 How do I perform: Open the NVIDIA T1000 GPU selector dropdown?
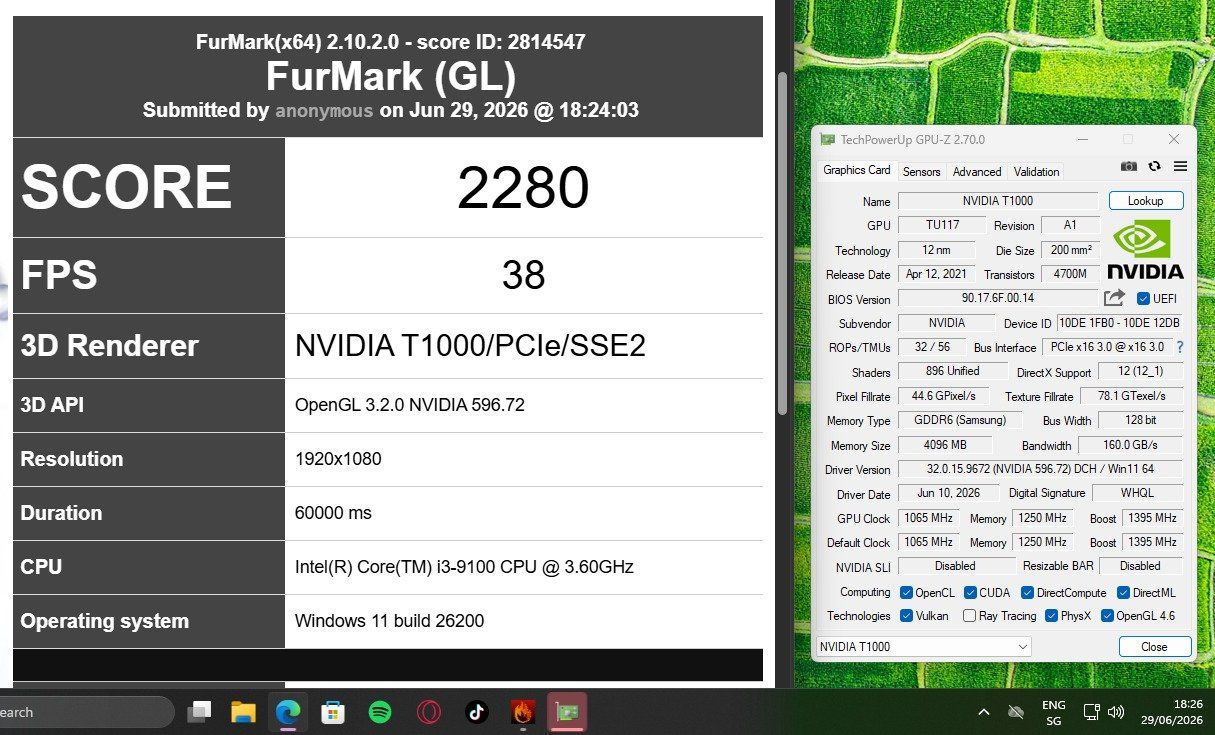coord(923,647)
